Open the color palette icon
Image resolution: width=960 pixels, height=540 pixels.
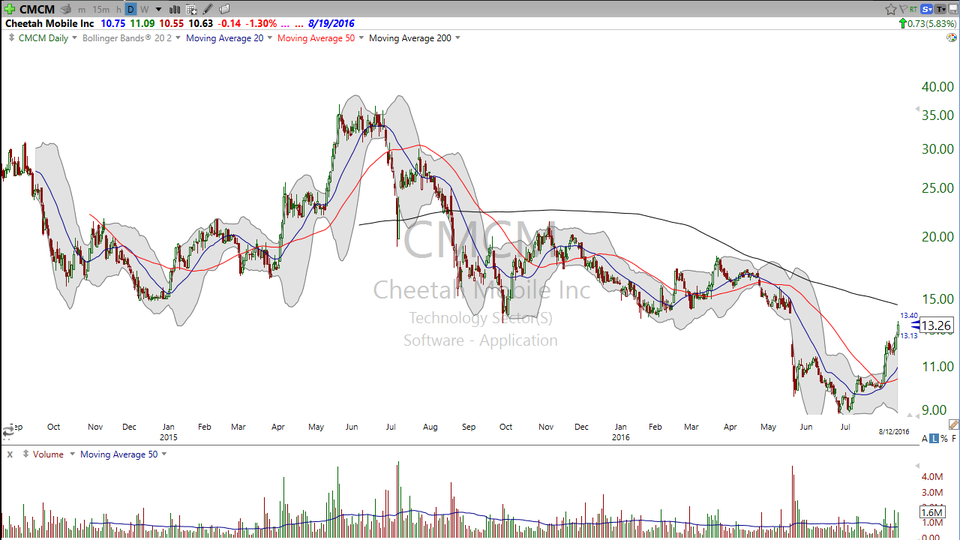[x=952, y=38]
